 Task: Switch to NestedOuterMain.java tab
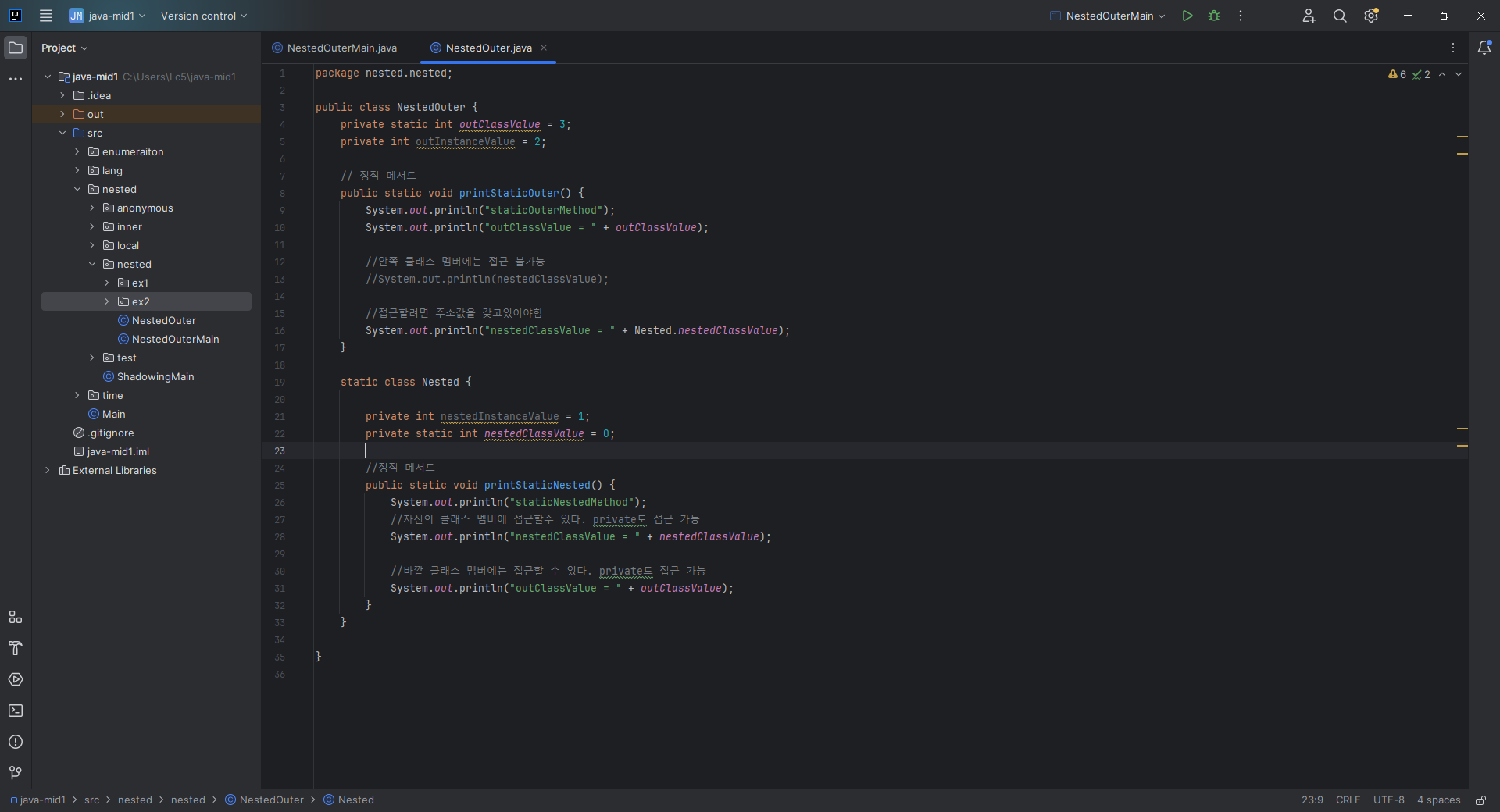point(334,48)
